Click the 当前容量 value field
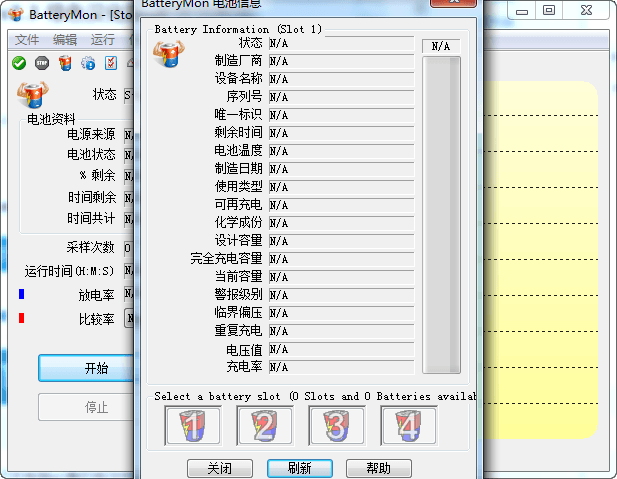The width and height of the screenshot is (617, 479). [x=342, y=277]
